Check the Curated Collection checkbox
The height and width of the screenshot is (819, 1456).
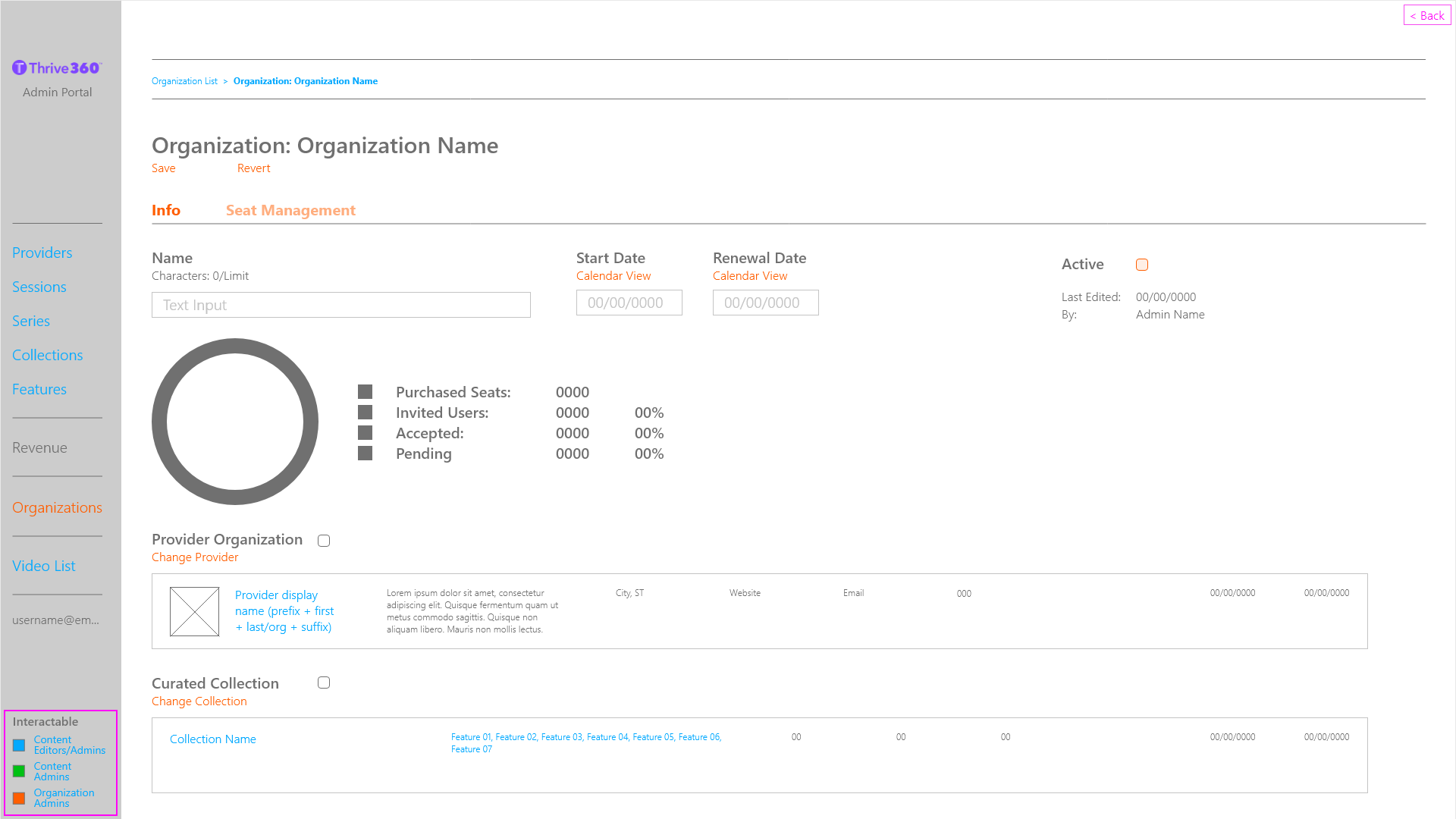(x=324, y=682)
